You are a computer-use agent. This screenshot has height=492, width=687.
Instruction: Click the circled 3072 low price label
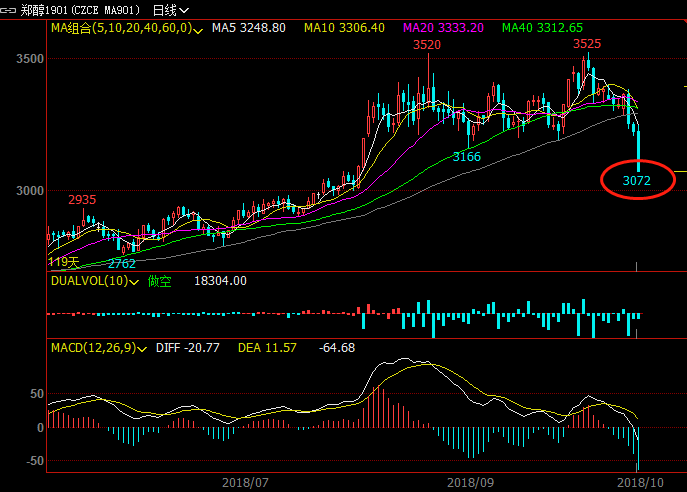click(636, 181)
